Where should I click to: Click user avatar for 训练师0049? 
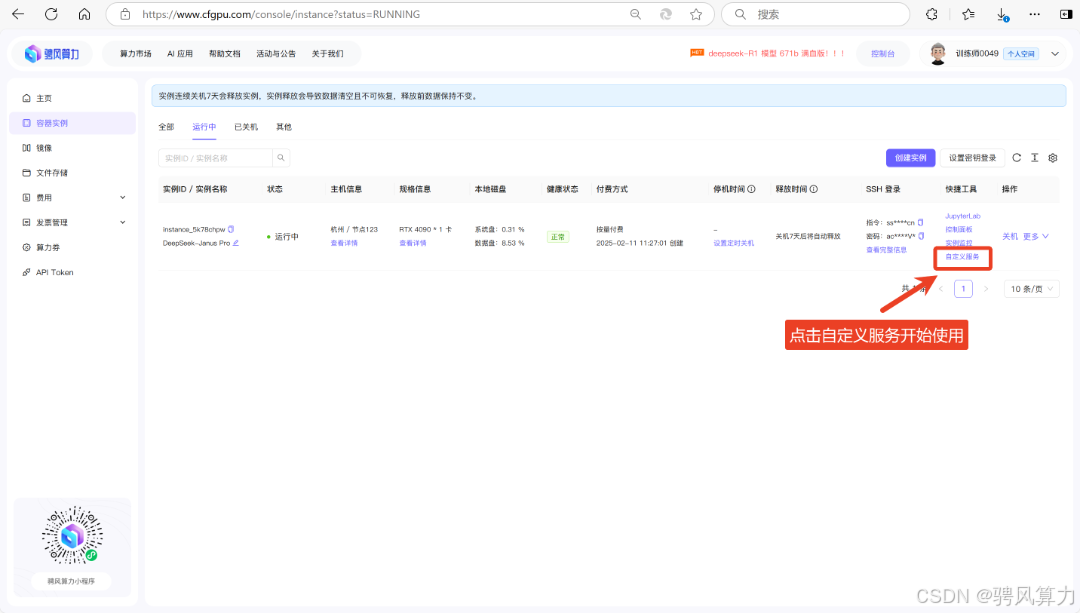coord(937,54)
